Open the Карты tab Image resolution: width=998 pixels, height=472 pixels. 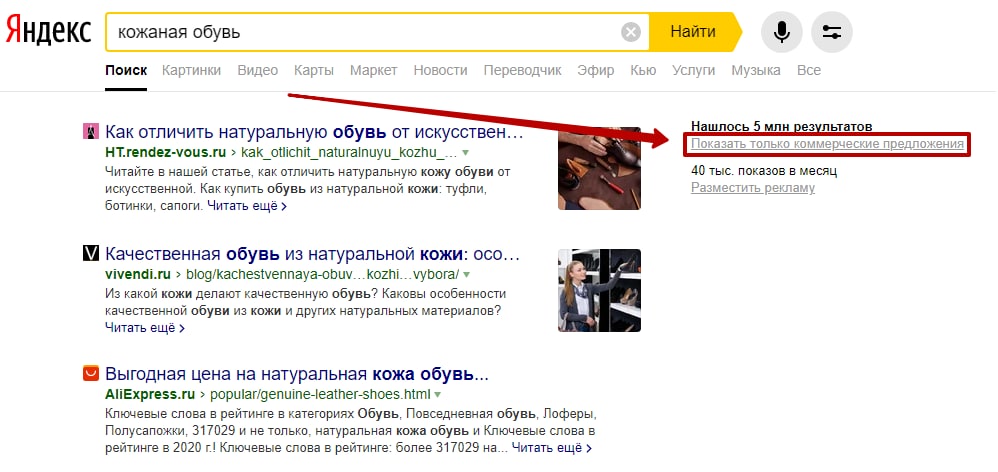click(x=314, y=70)
